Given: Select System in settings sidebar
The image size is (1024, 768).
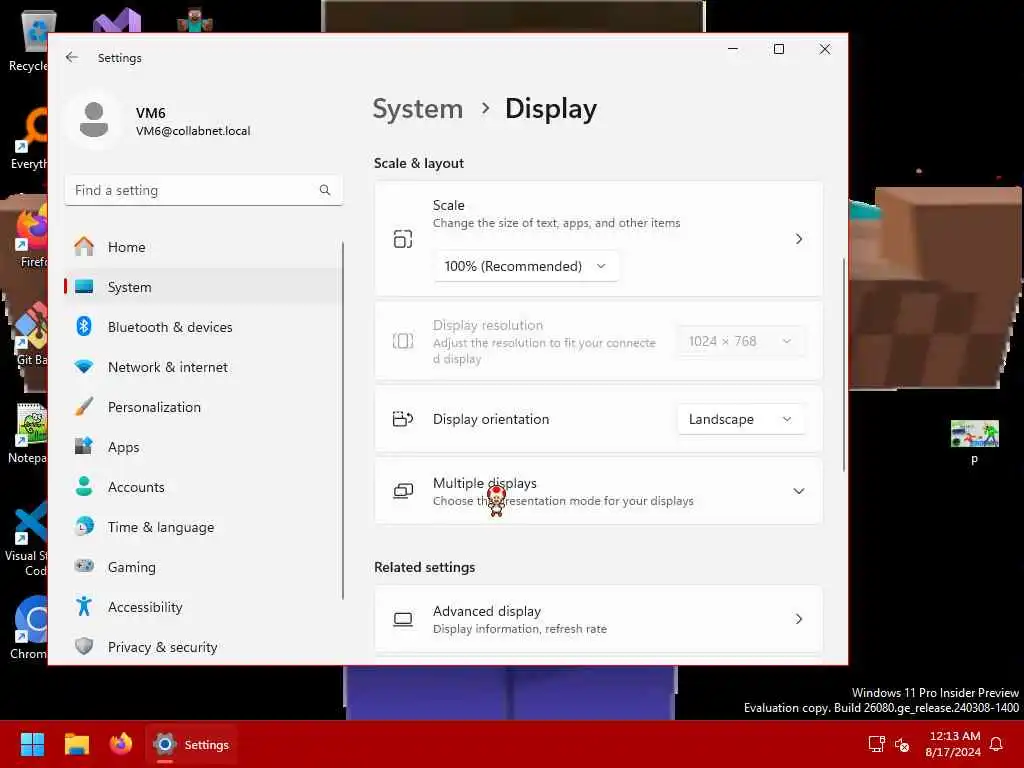Looking at the screenshot, I should click(x=203, y=287).
